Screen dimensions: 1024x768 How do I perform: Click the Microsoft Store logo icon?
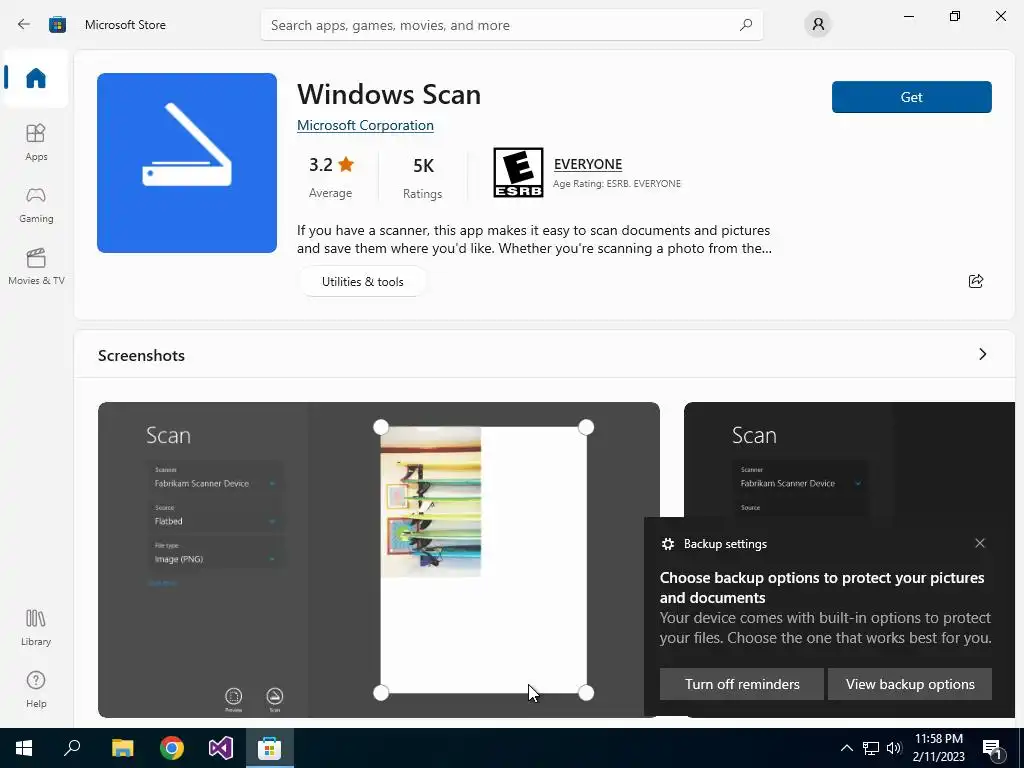pos(57,25)
